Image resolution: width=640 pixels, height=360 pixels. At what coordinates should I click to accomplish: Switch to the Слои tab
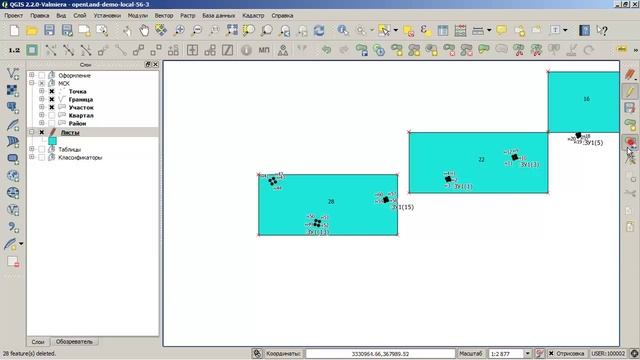coord(38,342)
